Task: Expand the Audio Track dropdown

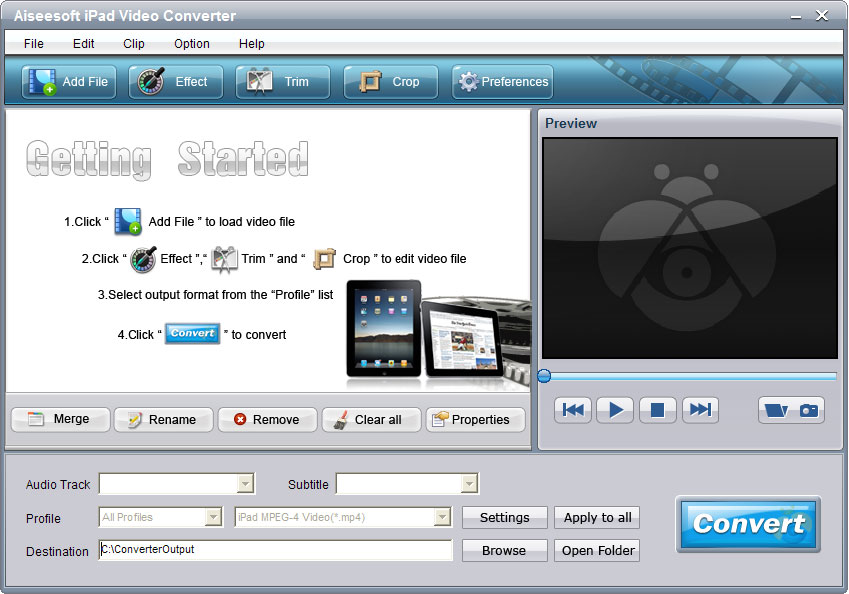Action: 245,484
